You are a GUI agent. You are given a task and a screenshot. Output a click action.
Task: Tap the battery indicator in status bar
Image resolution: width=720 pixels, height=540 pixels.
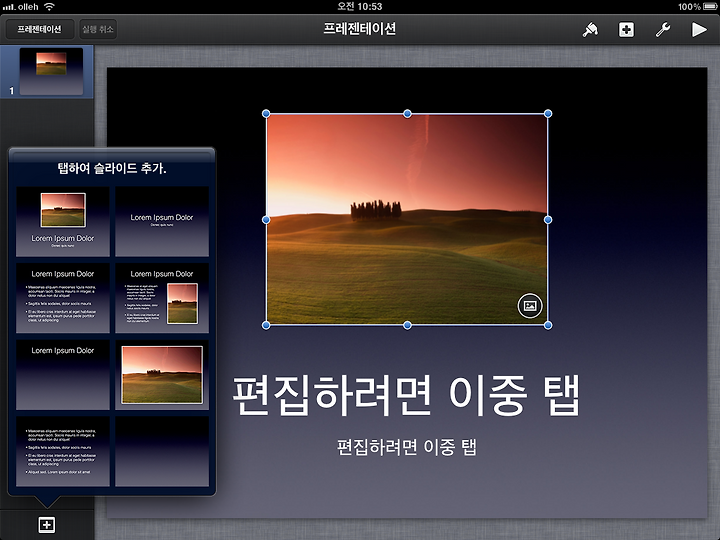(710, 6)
